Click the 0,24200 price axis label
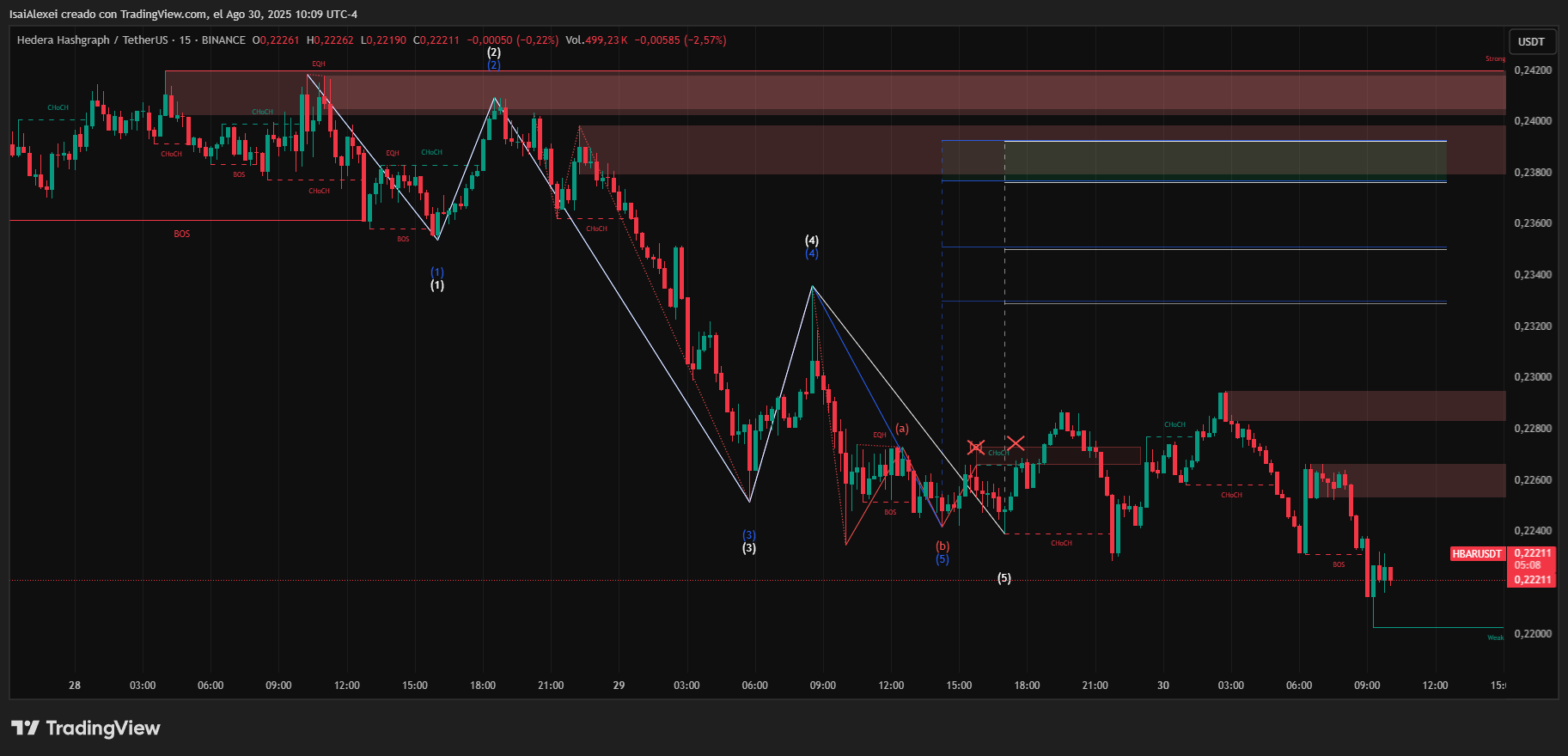 click(1533, 70)
